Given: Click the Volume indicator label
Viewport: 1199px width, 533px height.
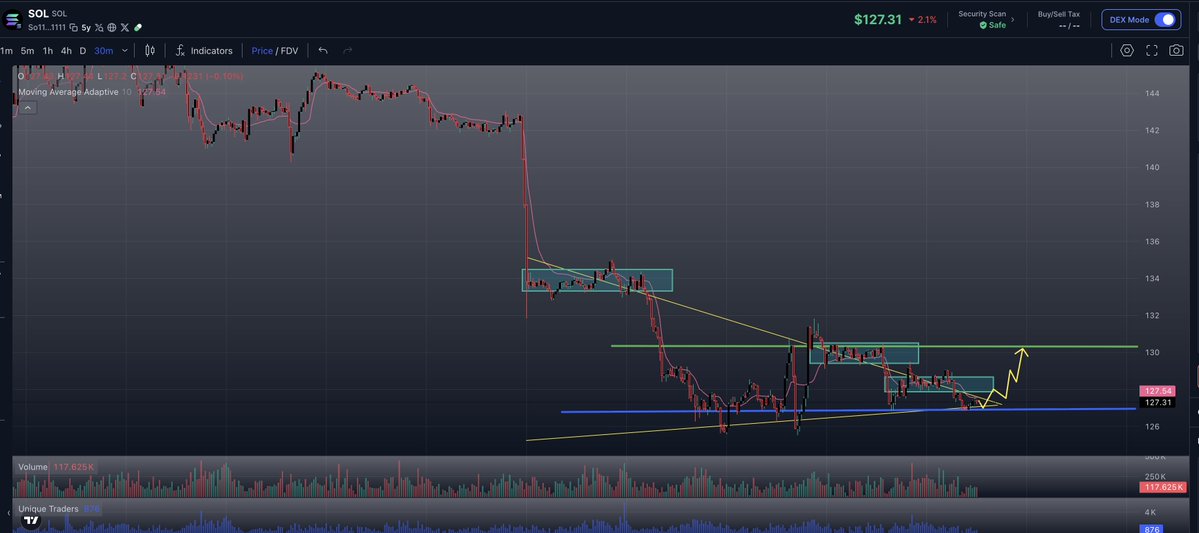Looking at the screenshot, I should coord(34,466).
